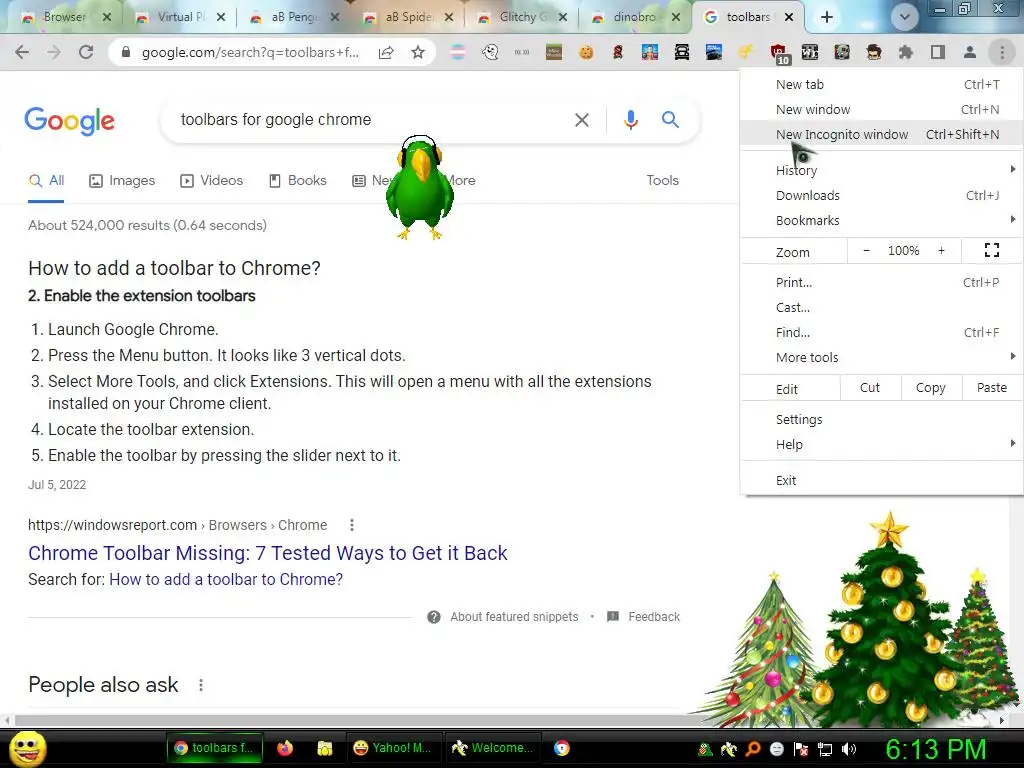Image resolution: width=1024 pixels, height=768 pixels.
Task: Launch Firefox from the taskbar
Action: coord(285,748)
